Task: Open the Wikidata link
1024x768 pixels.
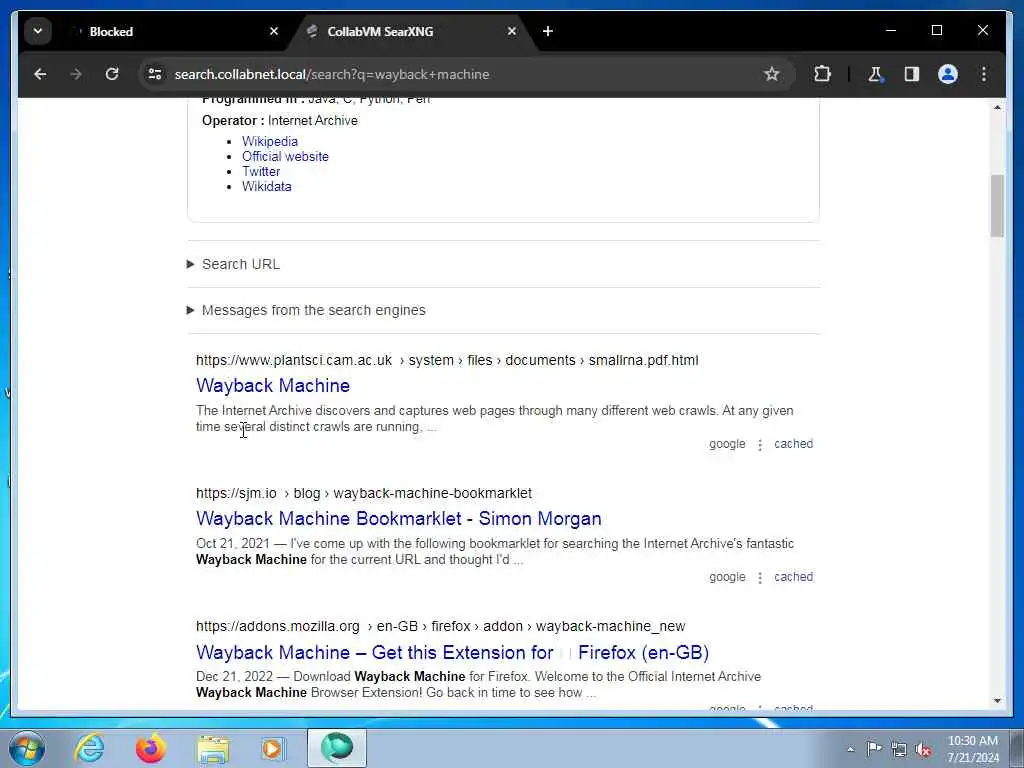Action: click(x=266, y=187)
